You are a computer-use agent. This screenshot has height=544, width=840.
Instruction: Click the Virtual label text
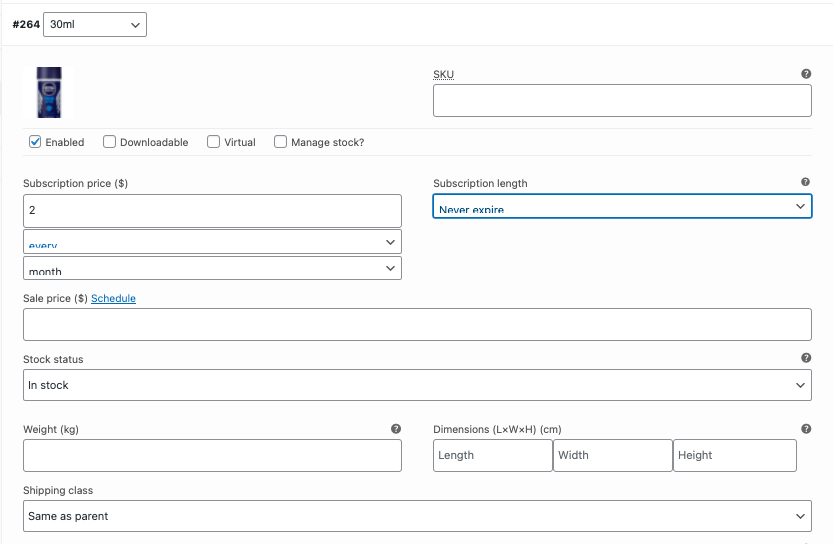[239, 143]
